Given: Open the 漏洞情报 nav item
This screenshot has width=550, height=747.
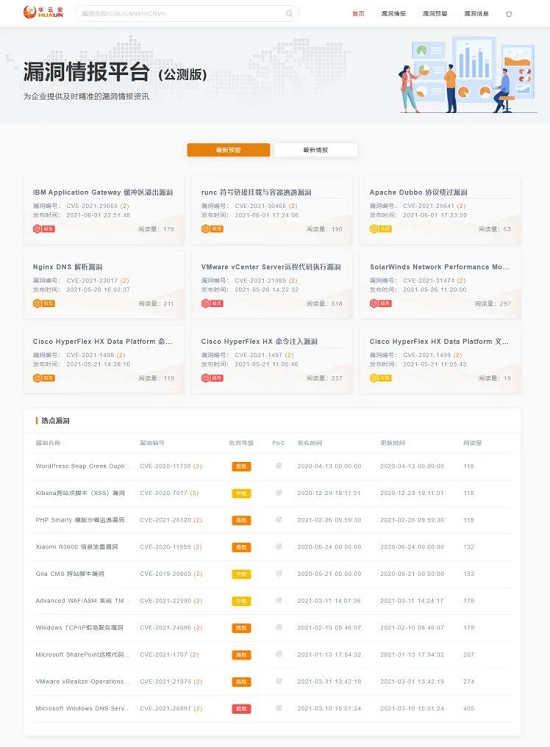Looking at the screenshot, I should (x=393, y=14).
